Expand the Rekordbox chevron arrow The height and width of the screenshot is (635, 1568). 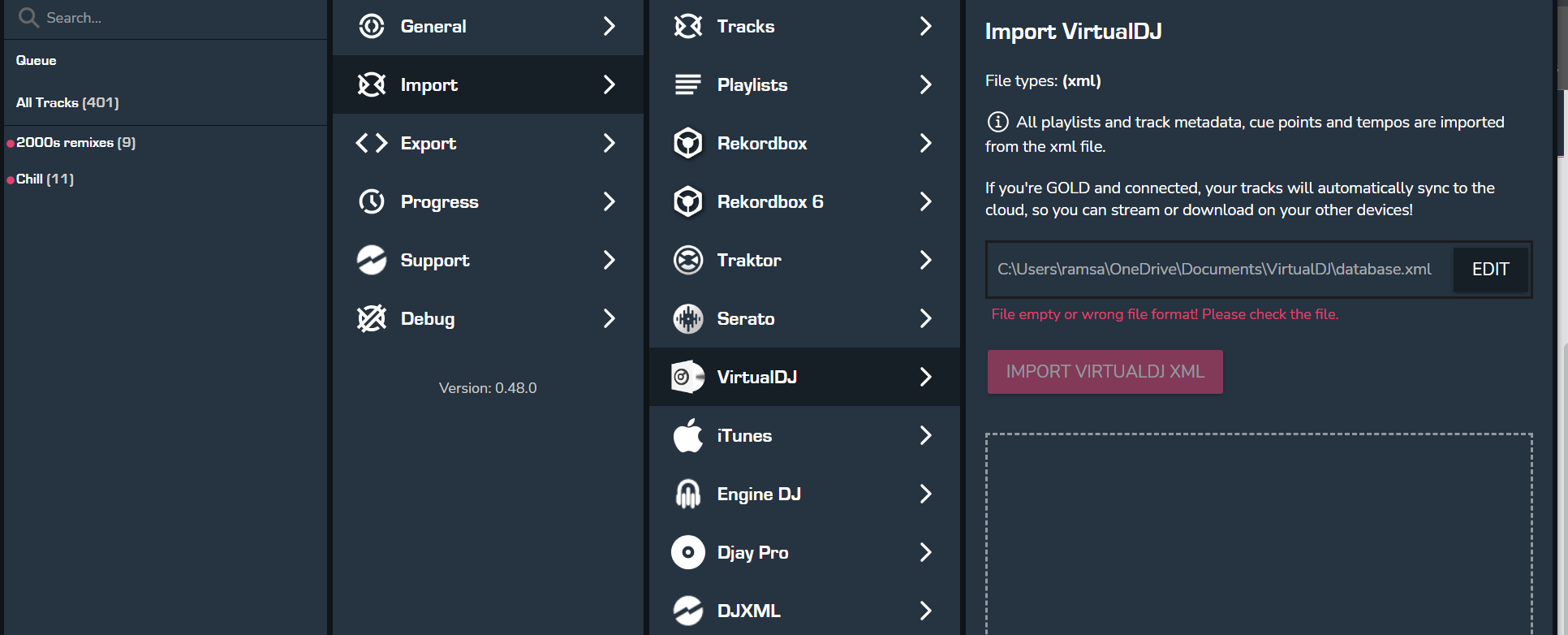pos(926,143)
